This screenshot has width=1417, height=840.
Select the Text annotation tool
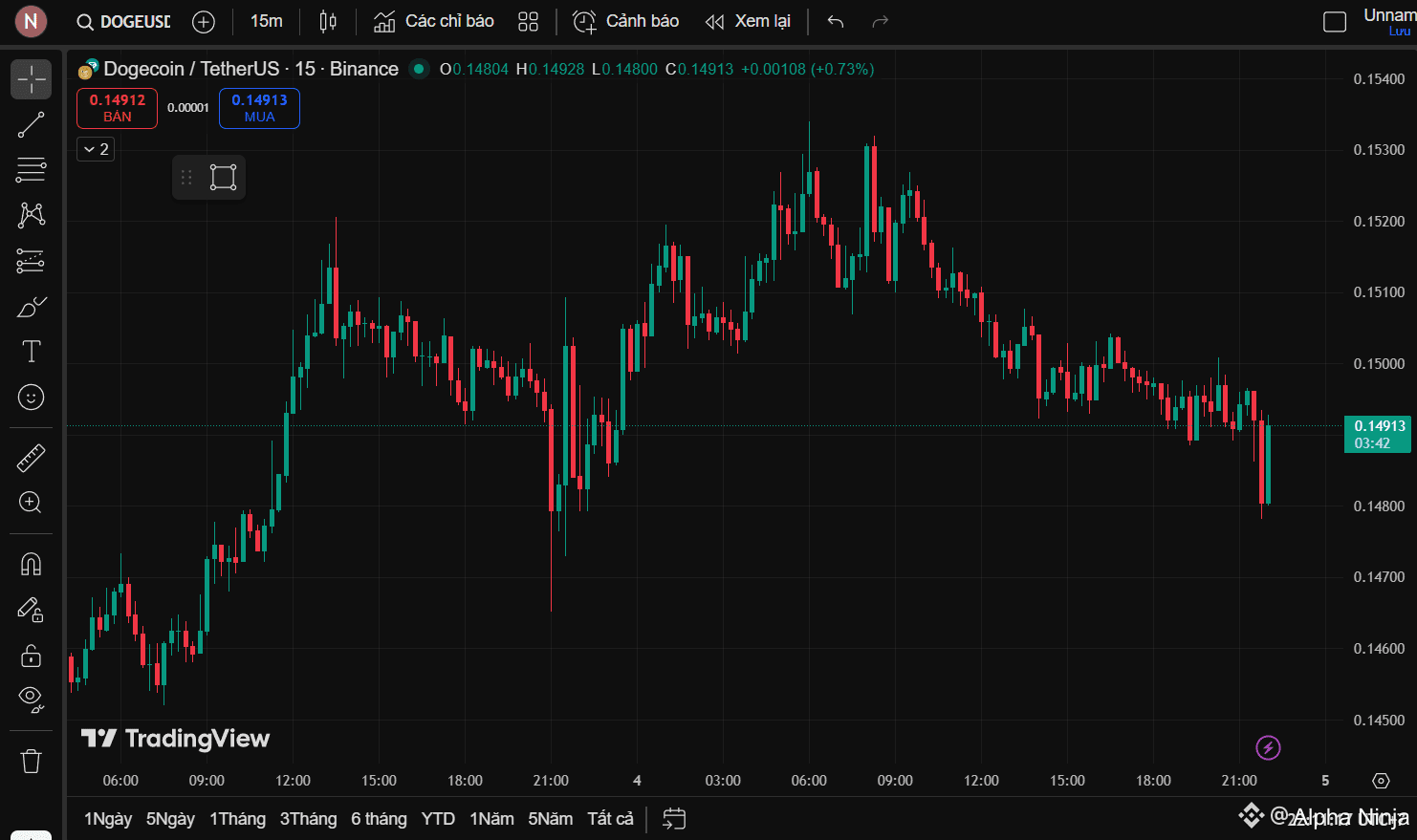coord(31,352)
